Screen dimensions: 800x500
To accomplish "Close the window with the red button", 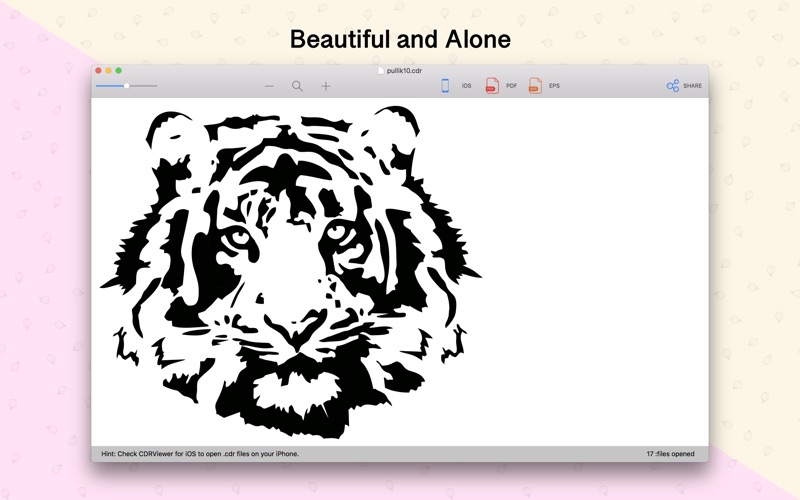I will coord(98,70).
